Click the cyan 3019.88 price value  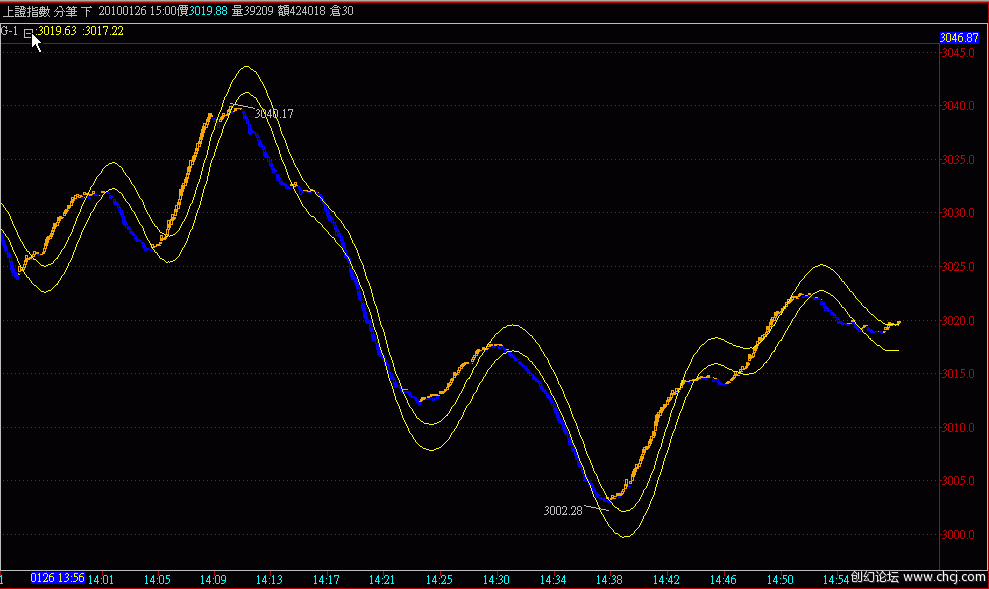pyautogui.click(x=209, y=11)
